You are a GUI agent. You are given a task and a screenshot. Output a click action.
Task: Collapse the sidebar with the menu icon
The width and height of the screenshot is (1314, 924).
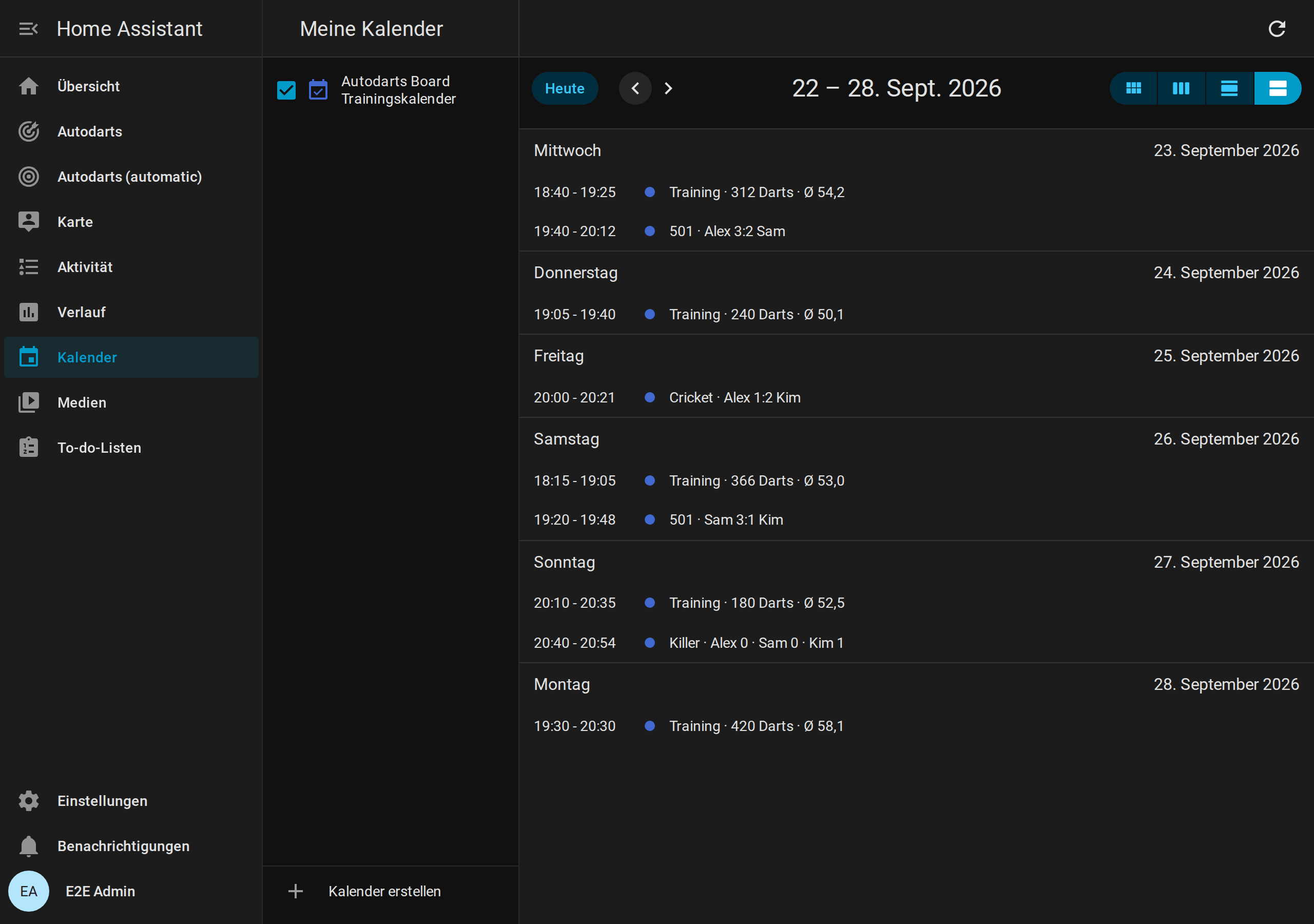point(28,29)
